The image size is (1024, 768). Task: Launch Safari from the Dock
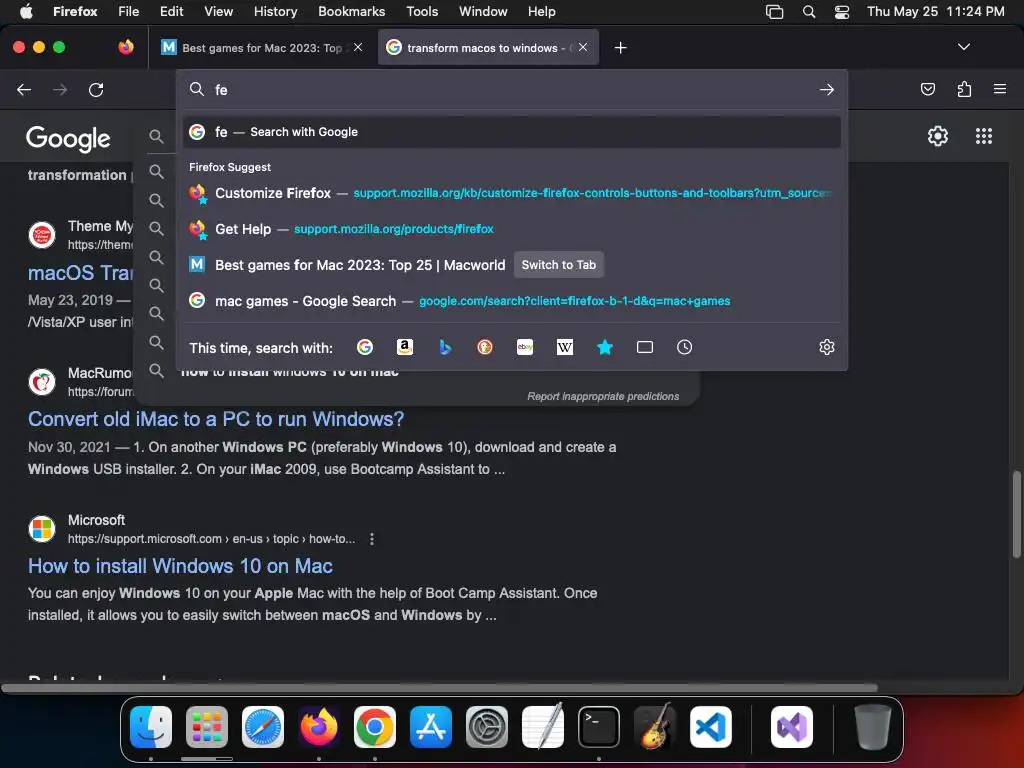(263, 727)
